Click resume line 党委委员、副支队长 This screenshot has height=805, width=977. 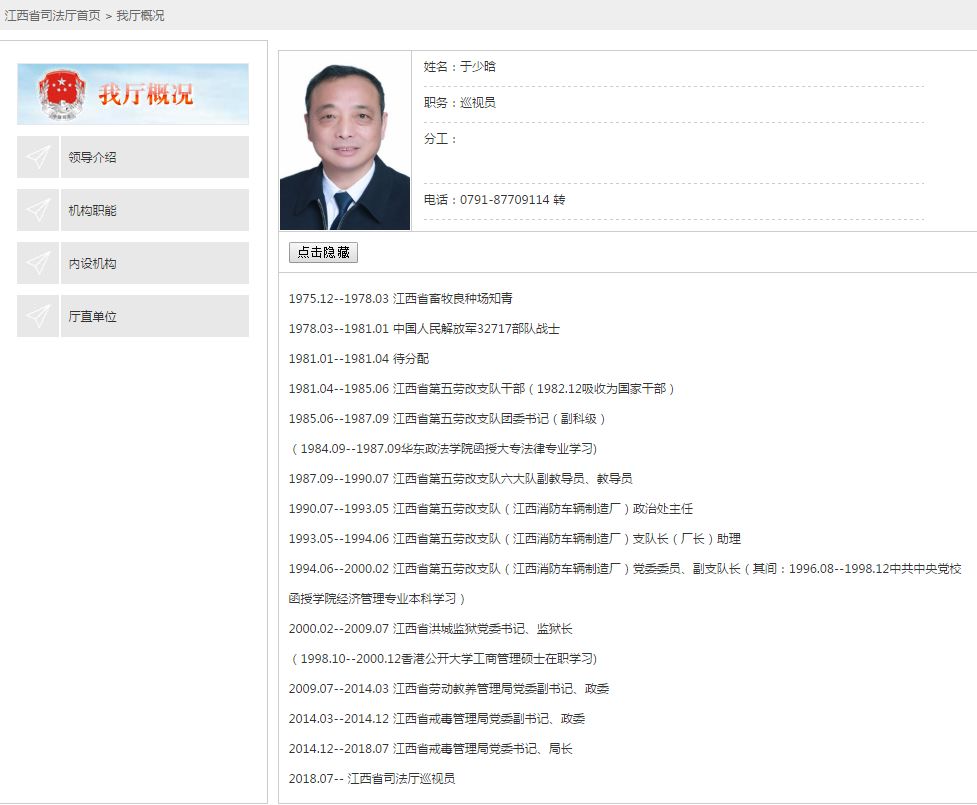click(x=625, y=568)
